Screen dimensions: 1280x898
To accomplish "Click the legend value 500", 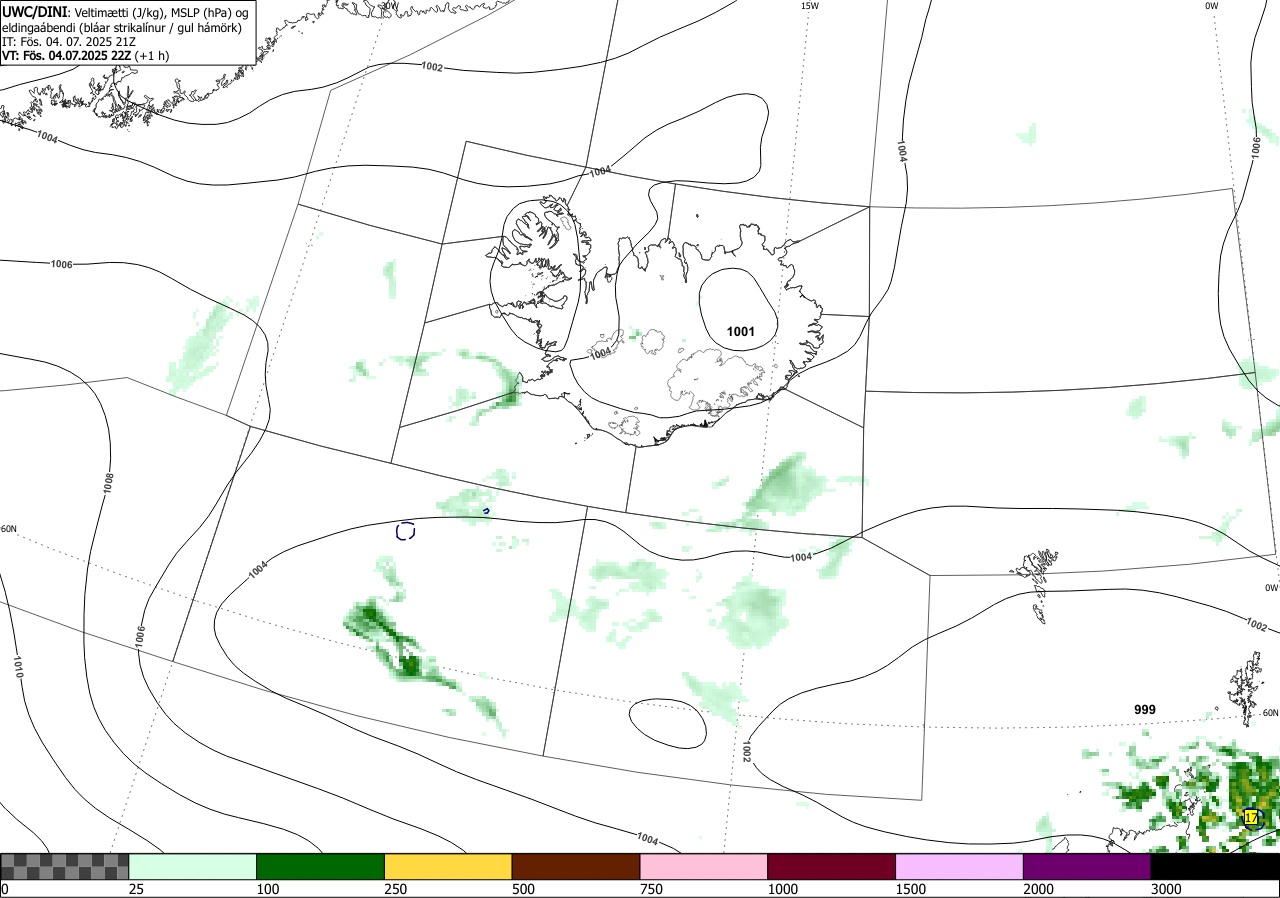I will pos(523,889).
